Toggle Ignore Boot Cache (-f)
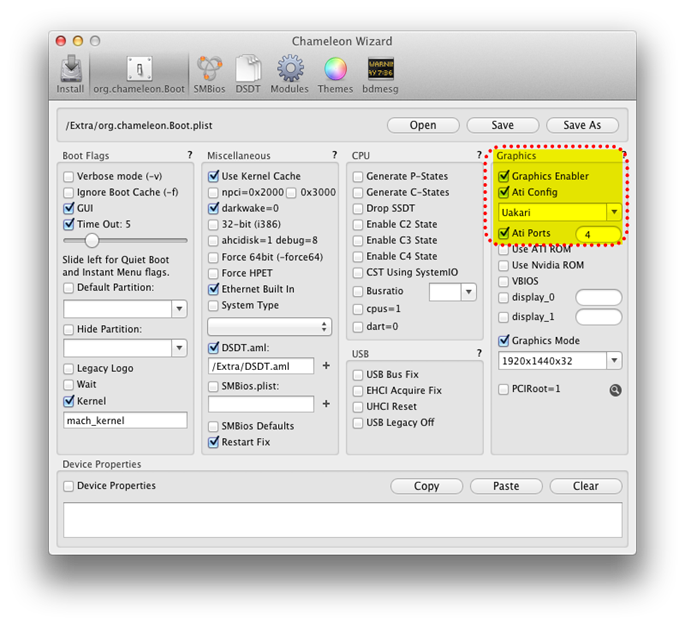This screenshot has width=685, height=625. [x=69, y=193]
